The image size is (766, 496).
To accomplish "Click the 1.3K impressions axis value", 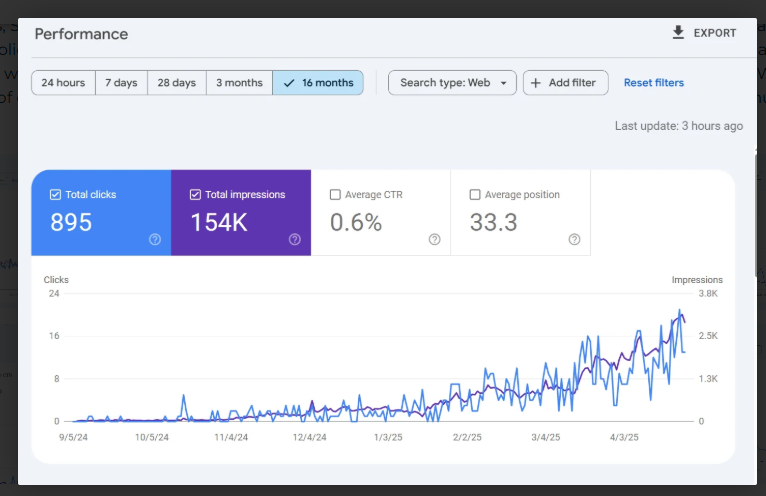I will coord(708,378).
